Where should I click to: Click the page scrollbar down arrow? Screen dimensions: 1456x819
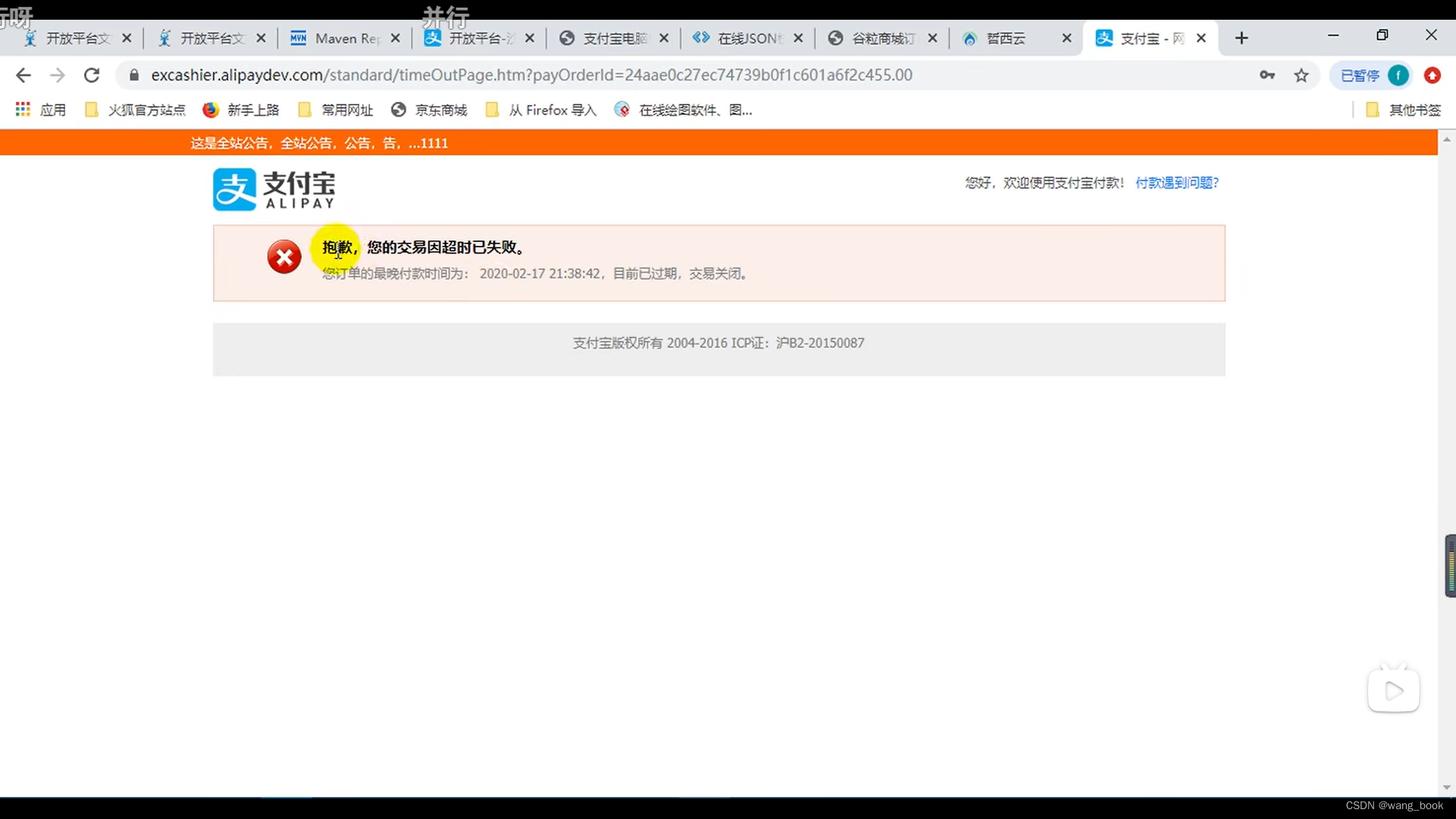click(1446, 787)
